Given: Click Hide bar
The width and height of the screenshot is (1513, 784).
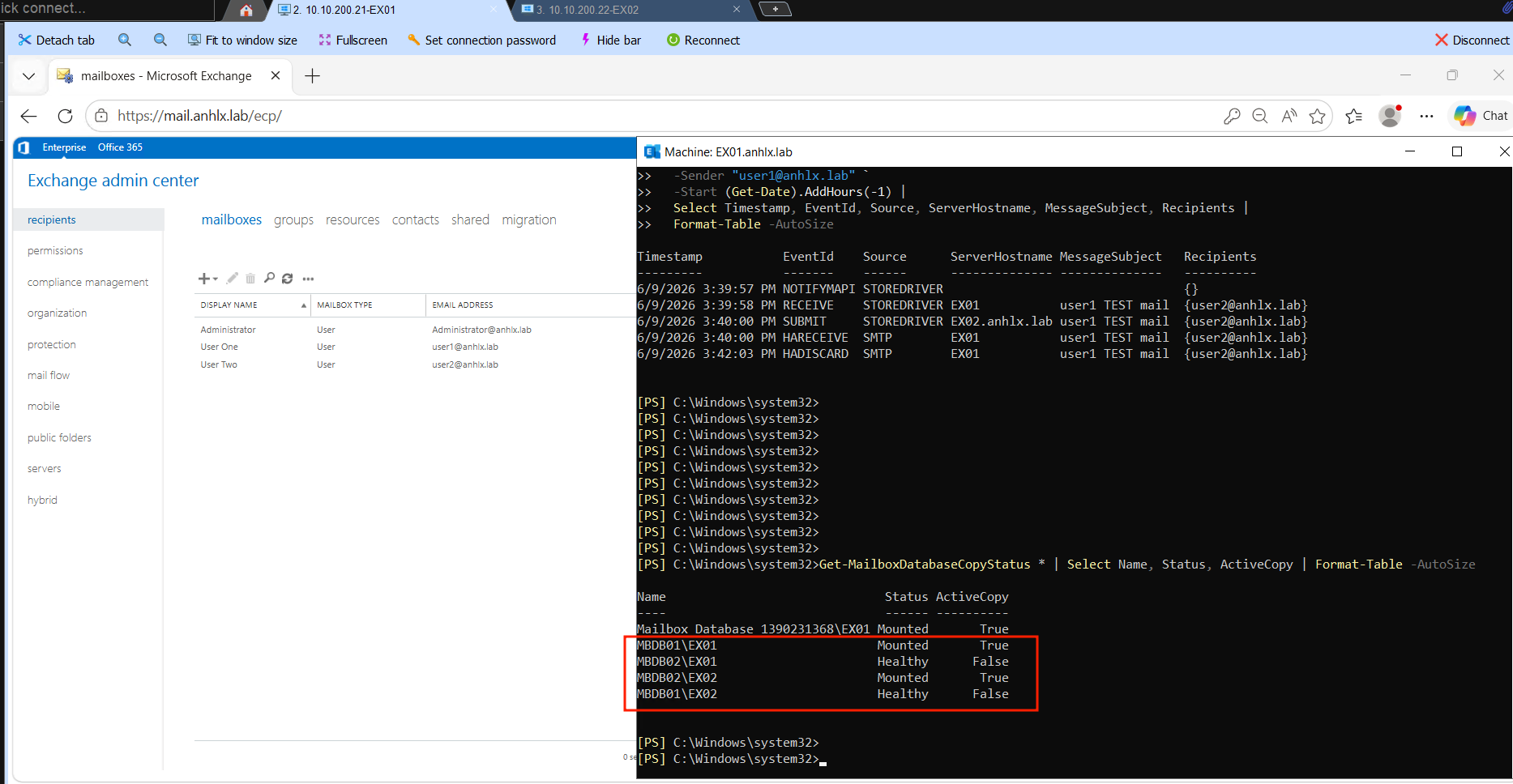Looking at the screenshot, I should click(610, 40).
